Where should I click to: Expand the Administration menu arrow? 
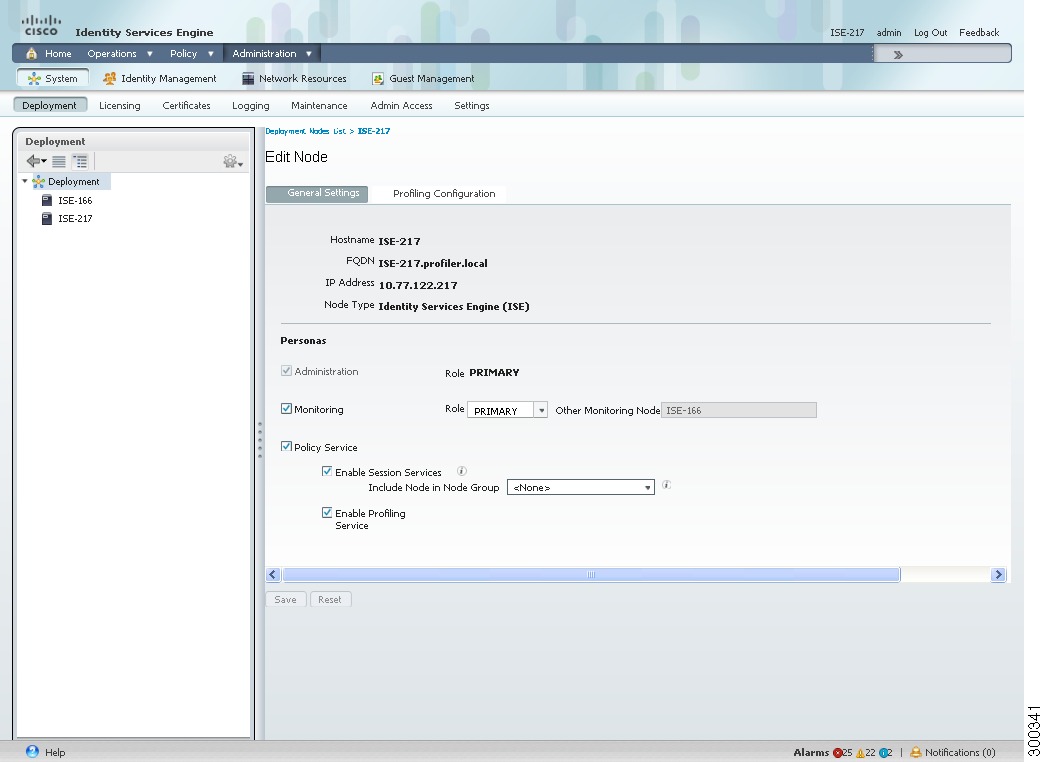tap(309, 54)
